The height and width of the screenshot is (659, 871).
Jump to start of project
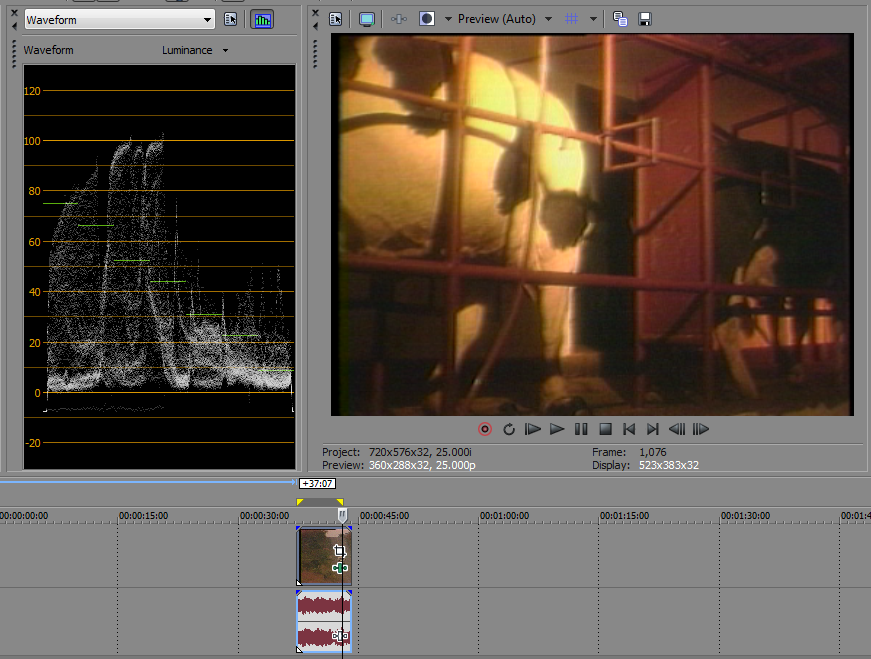point(629,429)
